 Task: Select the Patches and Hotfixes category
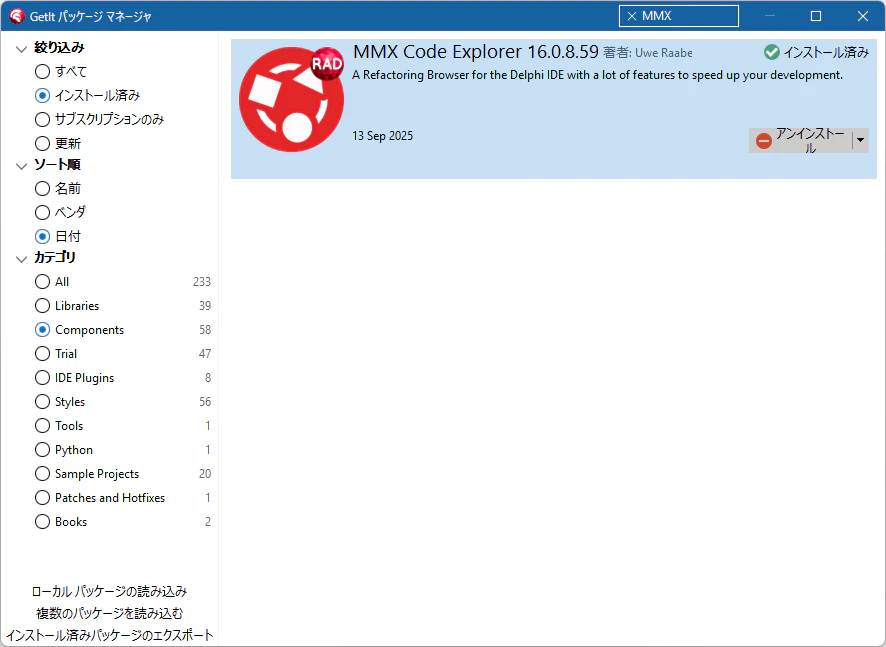[x=42, y=498]
